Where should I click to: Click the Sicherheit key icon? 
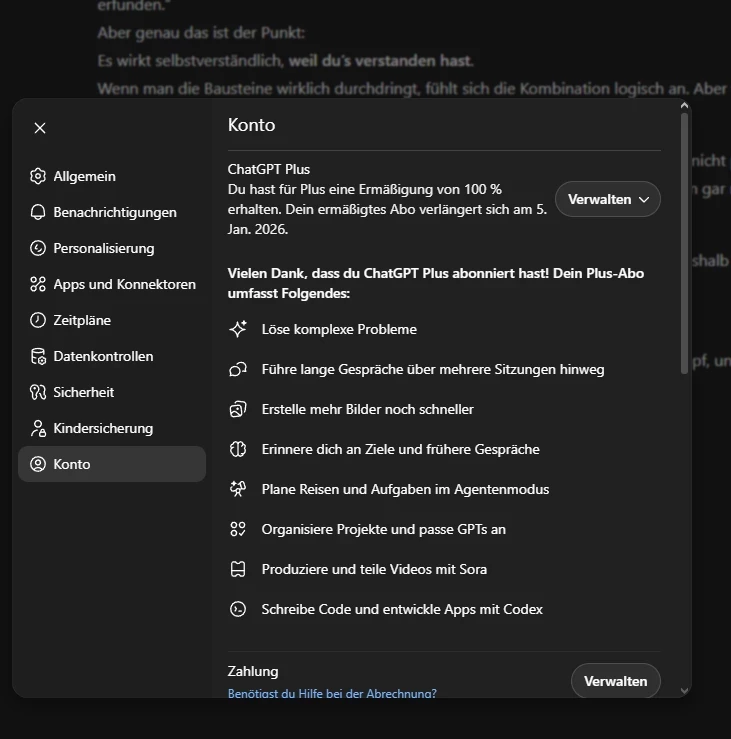[x=38, y=392]
